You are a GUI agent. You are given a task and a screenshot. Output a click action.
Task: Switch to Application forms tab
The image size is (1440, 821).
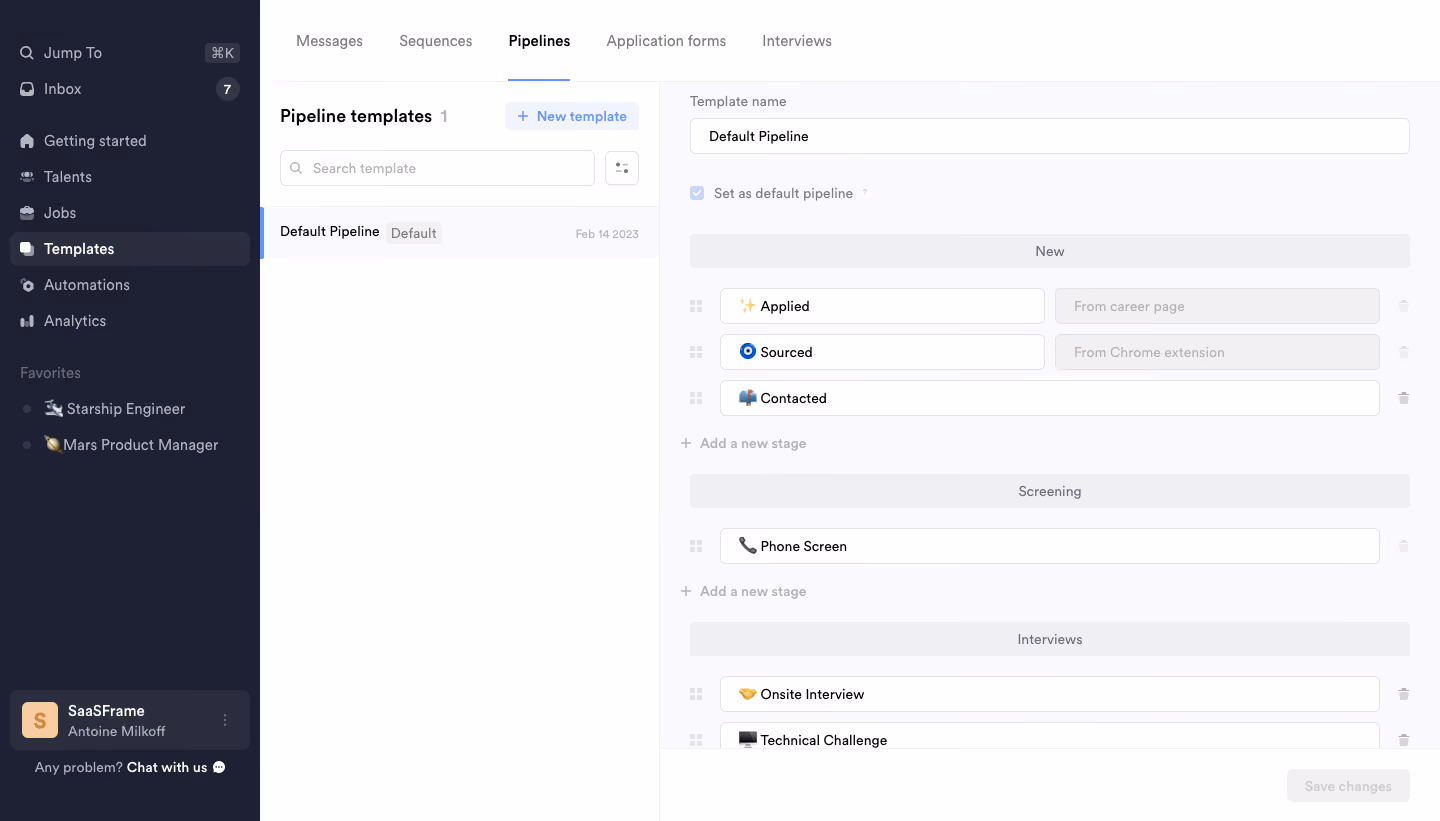tap(666, 41)
